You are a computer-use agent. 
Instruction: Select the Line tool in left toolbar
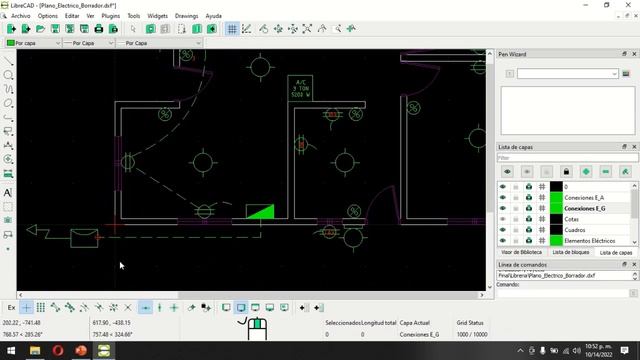coord(8,62)
